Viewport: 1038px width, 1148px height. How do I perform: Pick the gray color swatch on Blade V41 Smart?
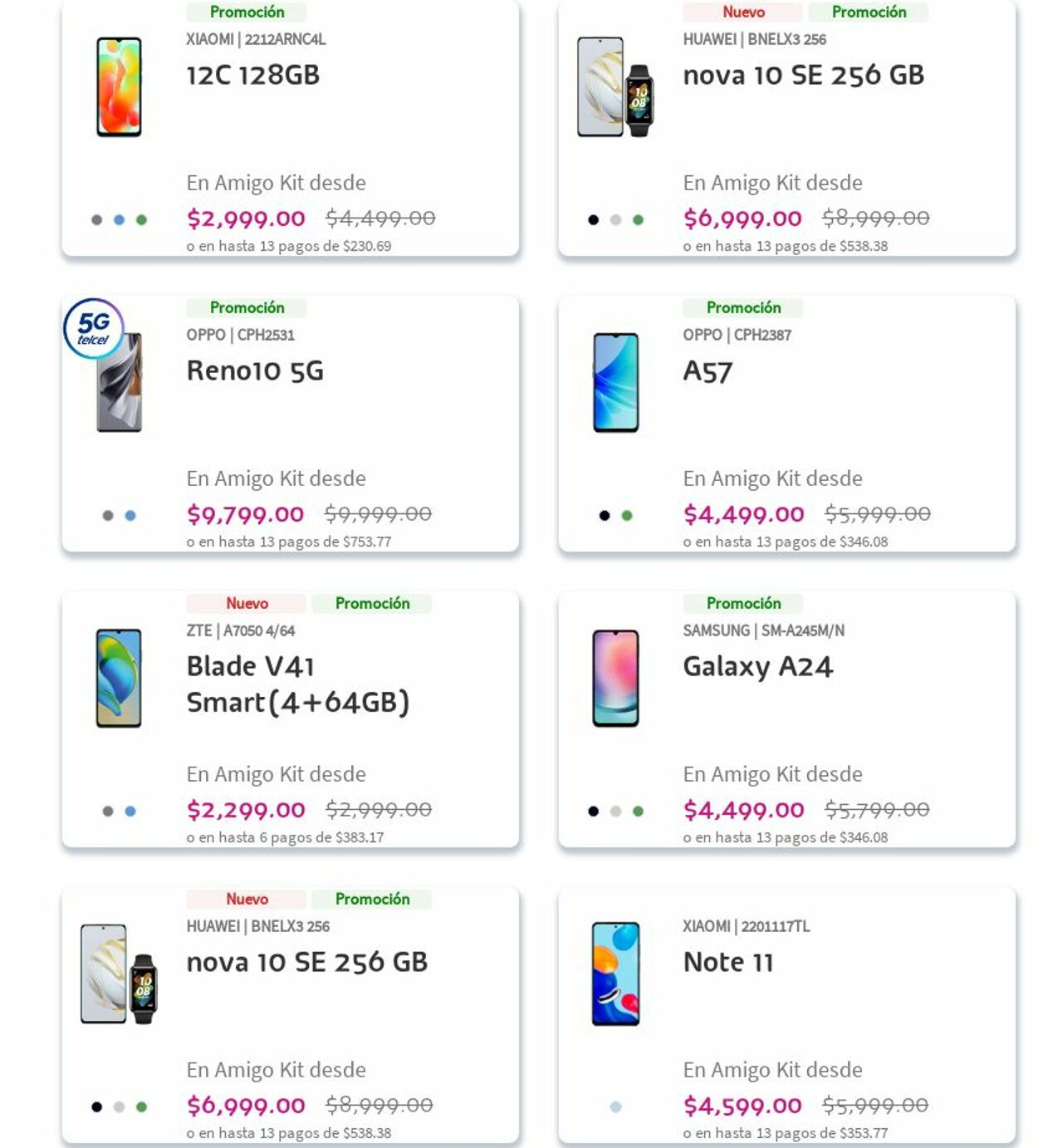(x=106, y=810)
